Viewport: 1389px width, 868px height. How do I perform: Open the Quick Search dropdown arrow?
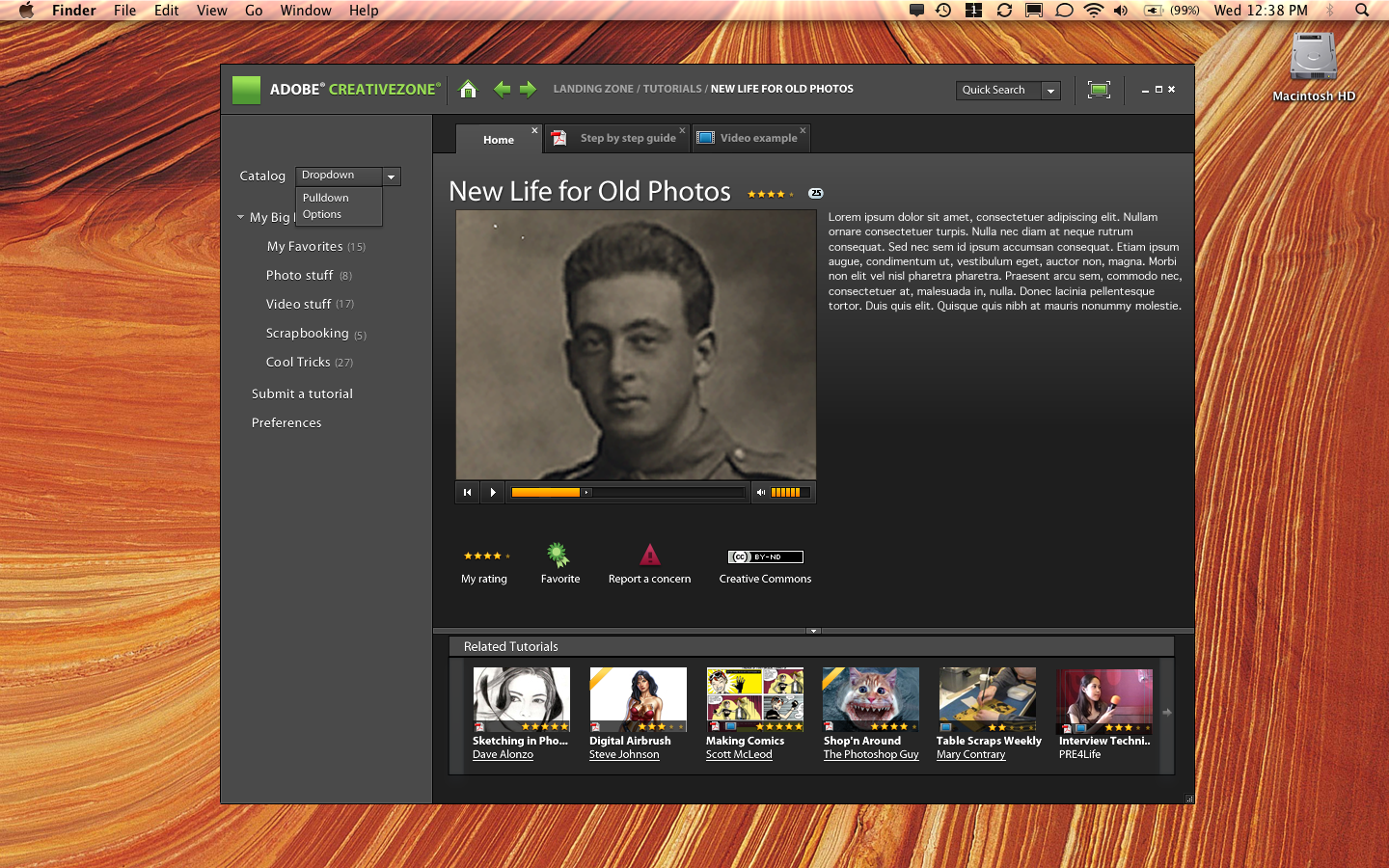[1051, 91]
